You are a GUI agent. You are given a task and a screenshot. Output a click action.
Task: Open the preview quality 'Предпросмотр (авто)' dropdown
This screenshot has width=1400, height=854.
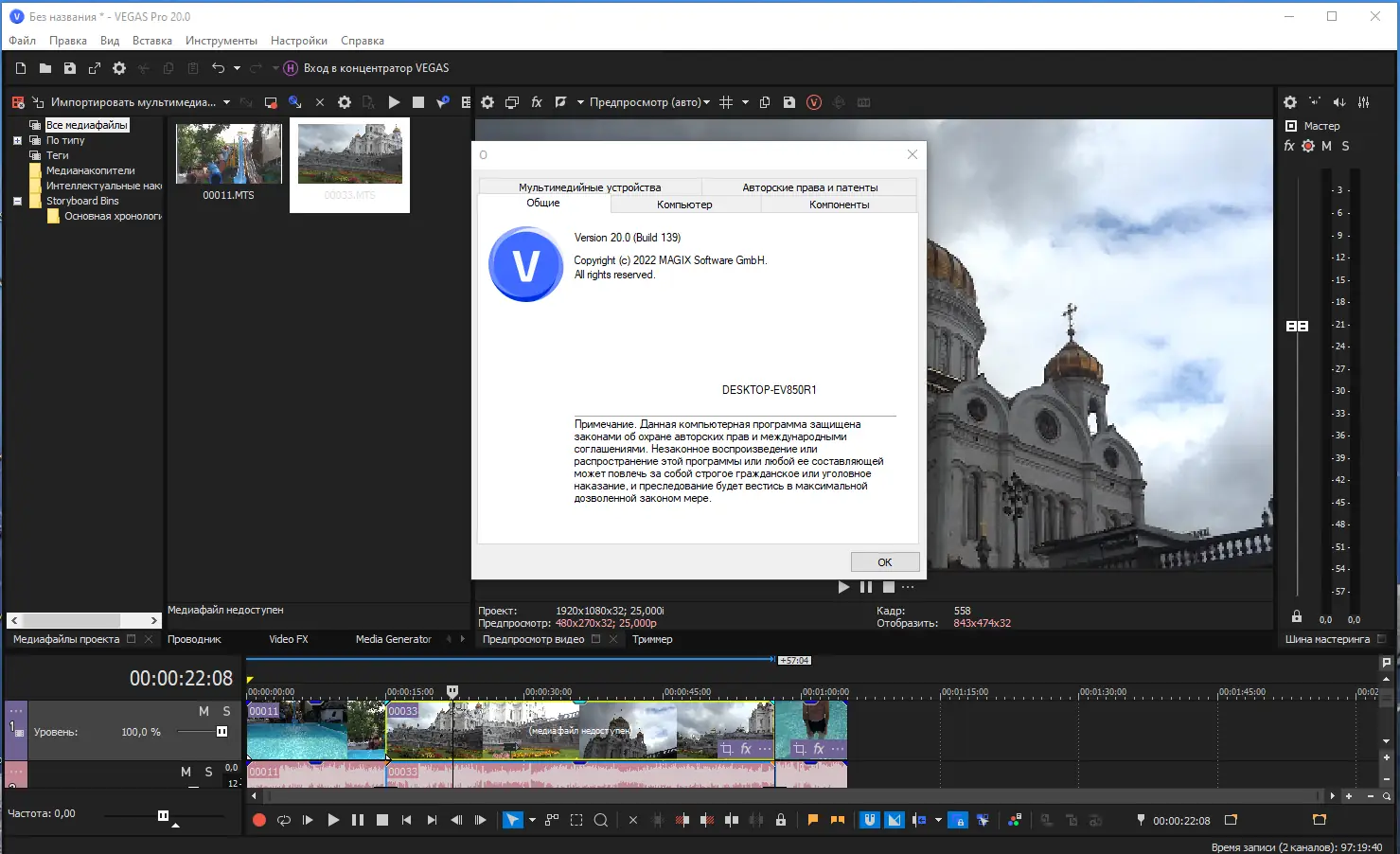tap(649, 102)
